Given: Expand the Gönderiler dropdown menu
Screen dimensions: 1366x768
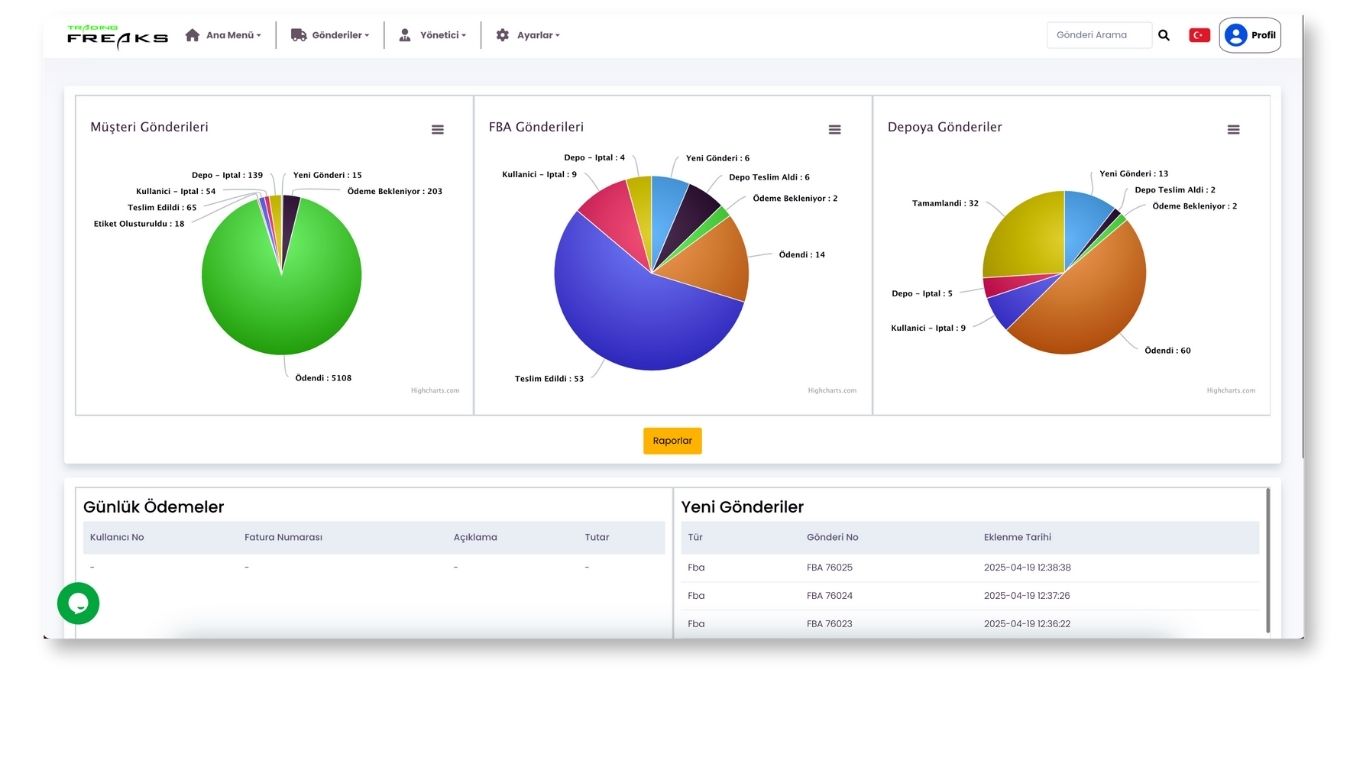Looking at the screenshot, I should (330, 35).
